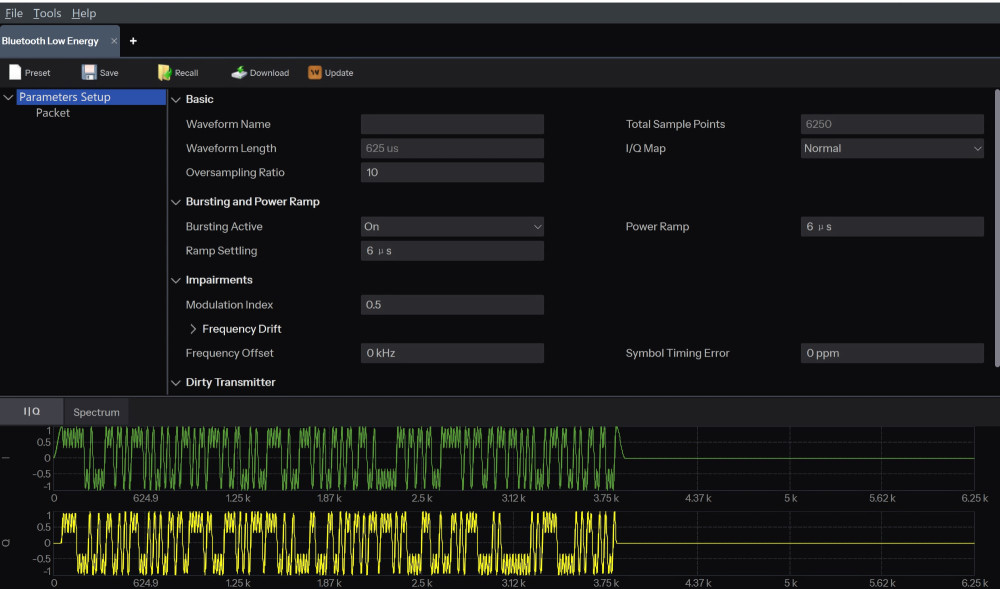Collapse the Impairments section
Image resolution: width=1000 pixels, height=589 pixels.
(176, 279)
